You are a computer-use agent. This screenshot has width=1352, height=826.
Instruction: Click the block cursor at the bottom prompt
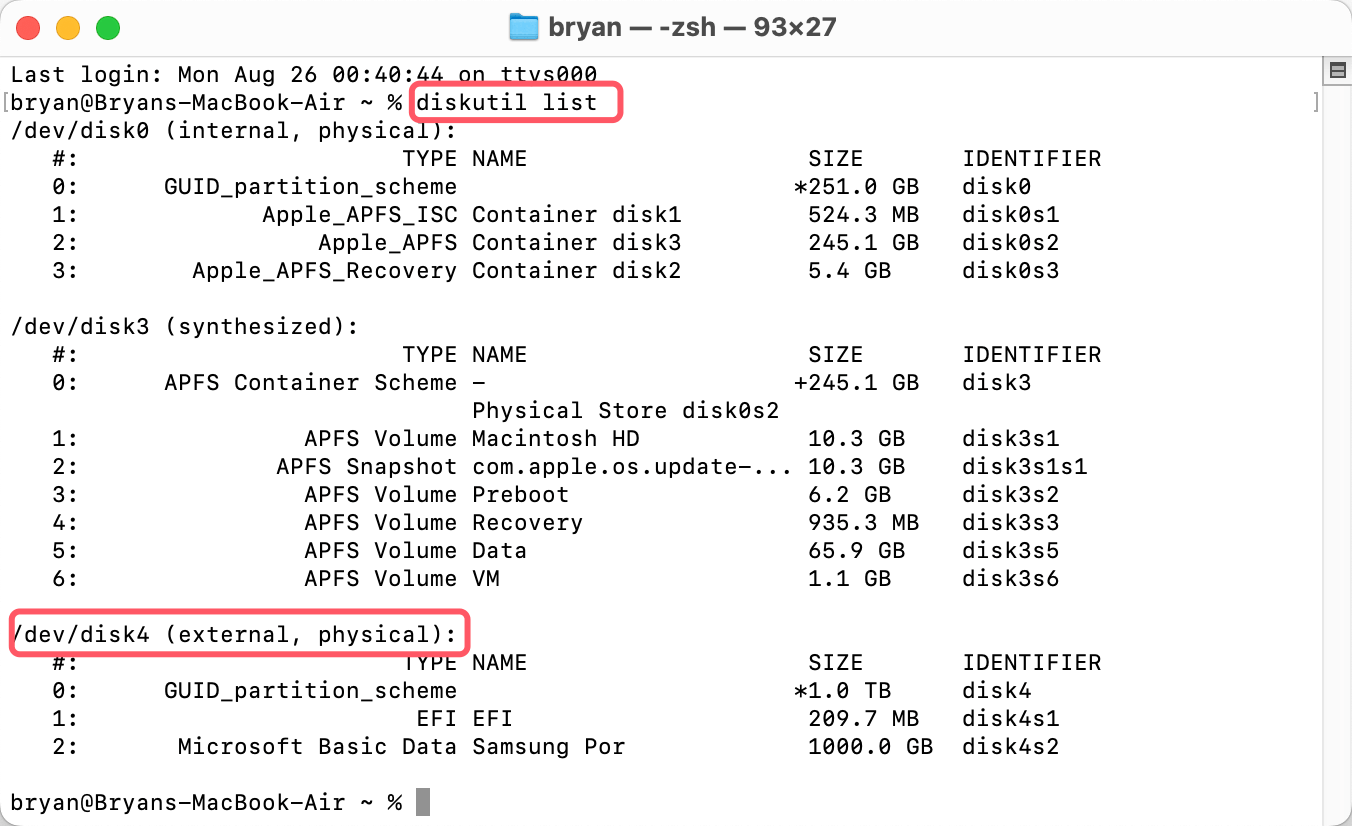pyautogui.click(x=423, y=802)
